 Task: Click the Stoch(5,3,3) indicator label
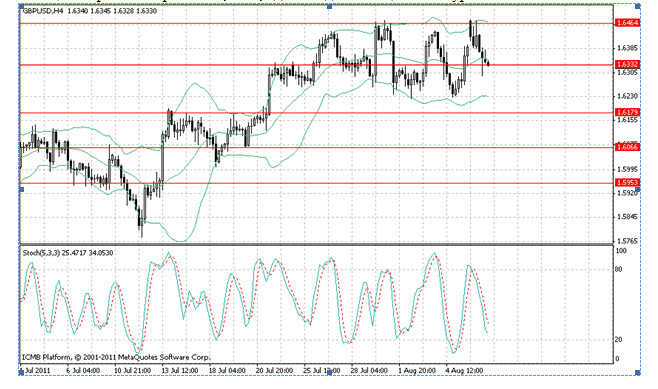pyautogui.click(x=42, y=253)
